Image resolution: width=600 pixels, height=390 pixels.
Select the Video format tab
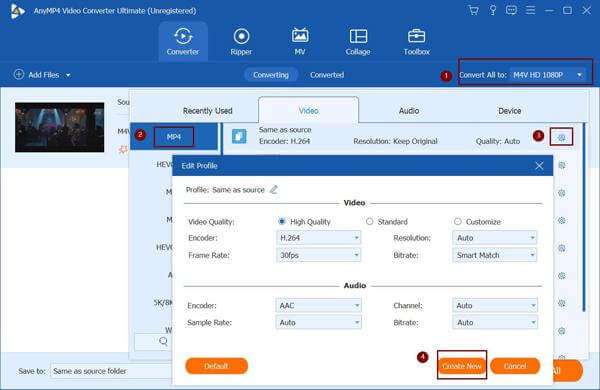point(308,111)
